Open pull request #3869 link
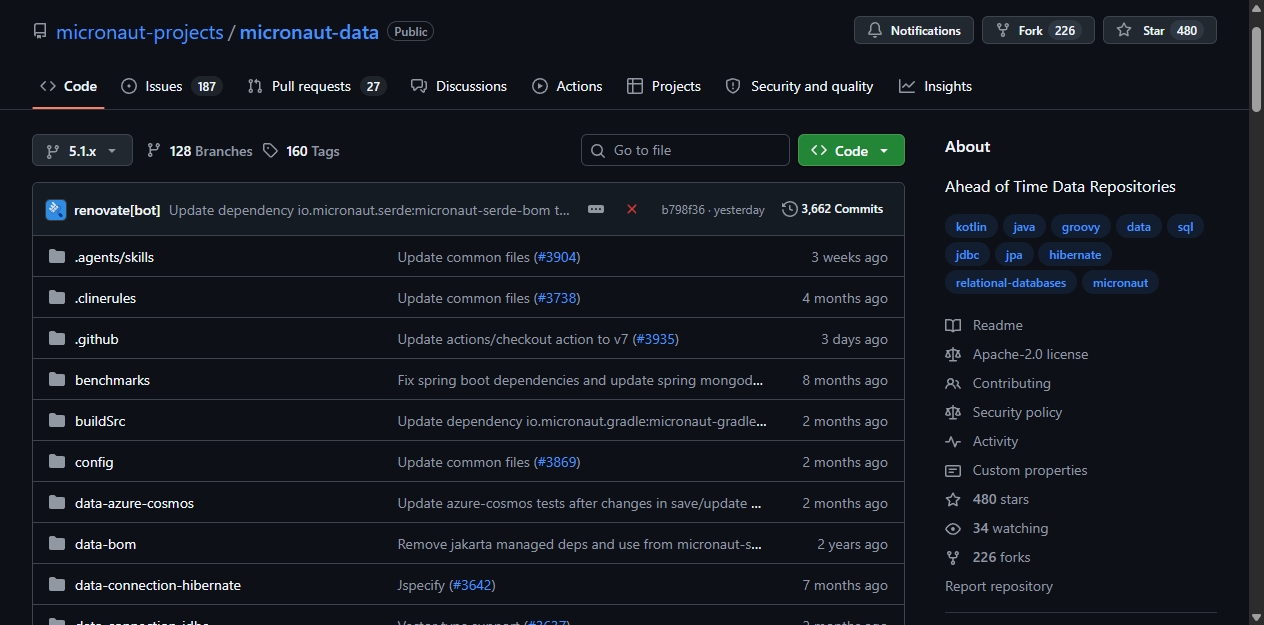This screenshot has width=1264, height=625. (x=557, y=462)
